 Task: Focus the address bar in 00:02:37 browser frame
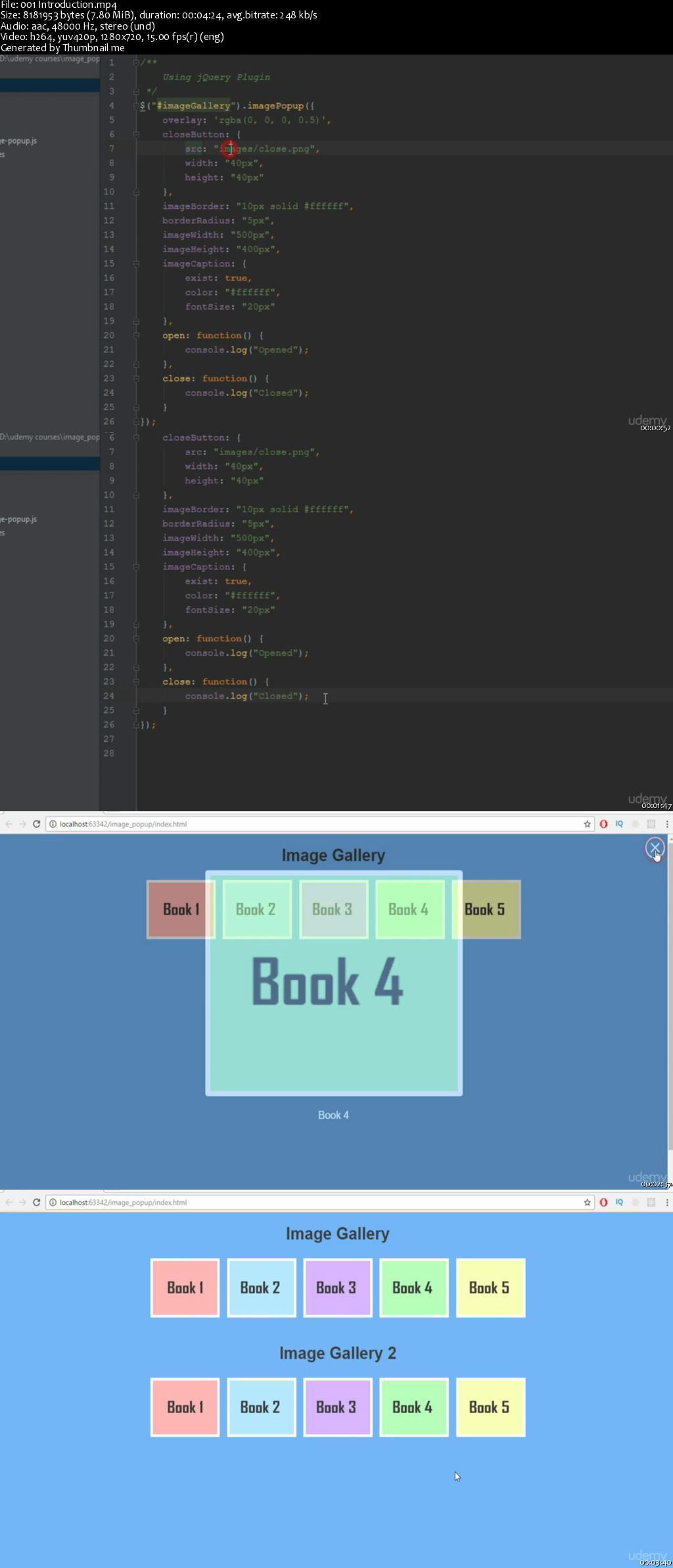click(320, 824)
